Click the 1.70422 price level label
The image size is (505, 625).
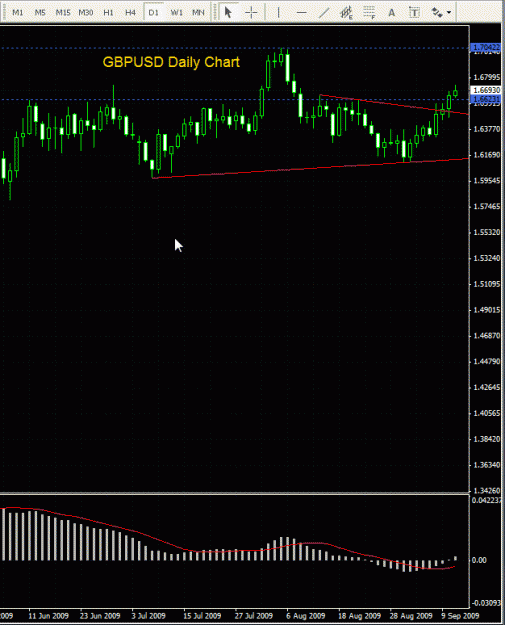tap(485, 48)
